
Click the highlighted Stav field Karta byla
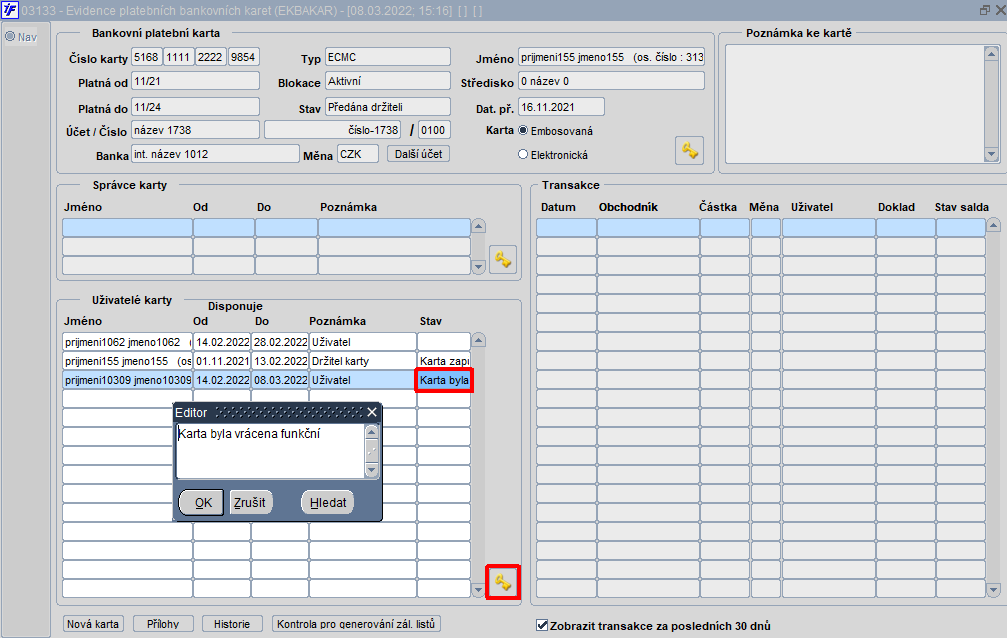coord(444,380)
